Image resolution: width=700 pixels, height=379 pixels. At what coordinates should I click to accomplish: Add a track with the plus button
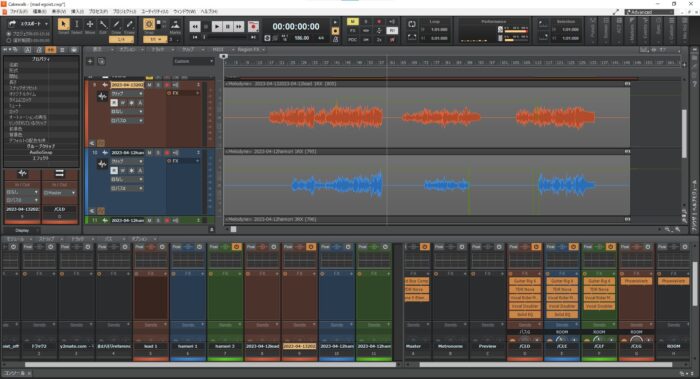pyautogui.click(x=90, y=61)
